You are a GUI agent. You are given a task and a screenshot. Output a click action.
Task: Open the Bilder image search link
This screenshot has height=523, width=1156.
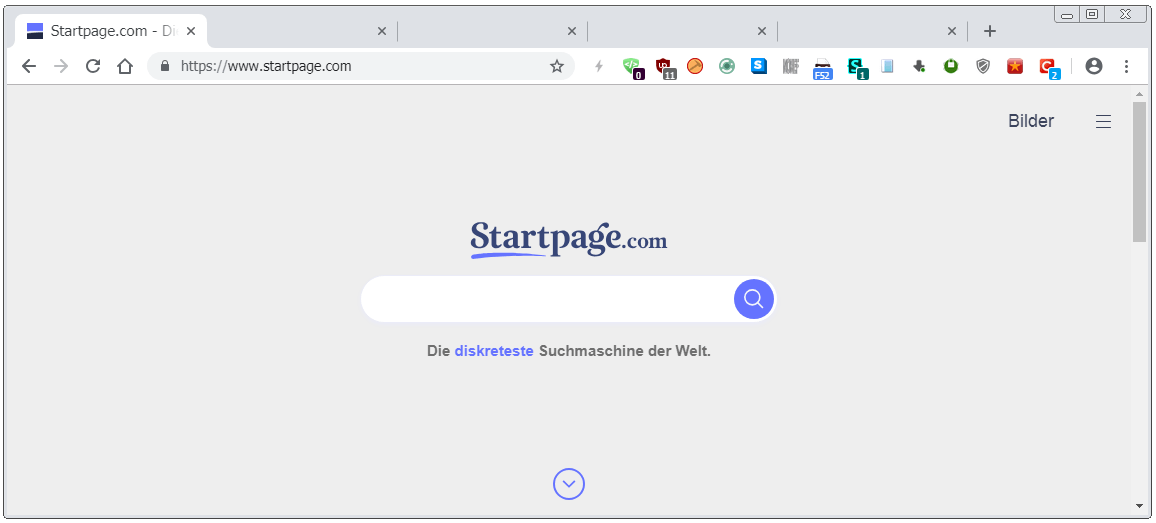[x=1031, y=121]
